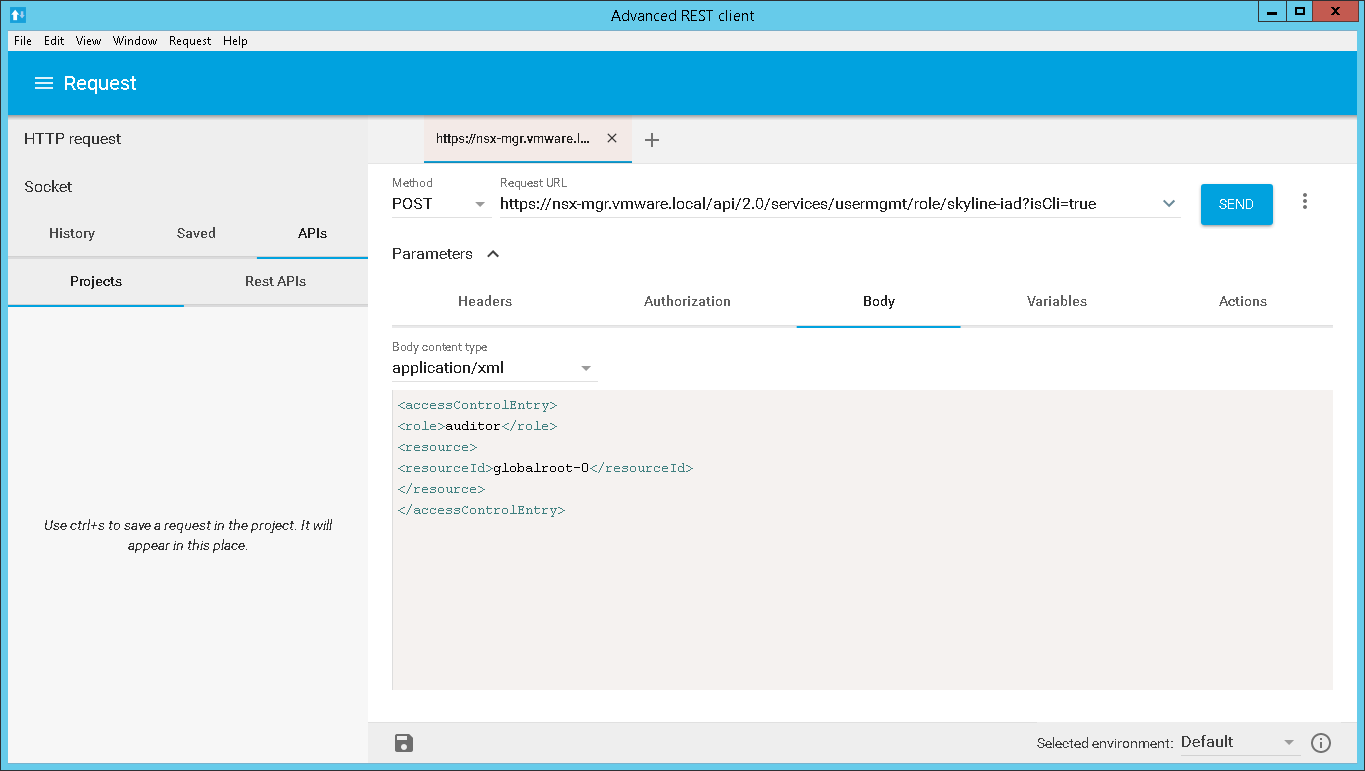
Task: Switch to the Authorization tab
Action: (x=687, y=301)
